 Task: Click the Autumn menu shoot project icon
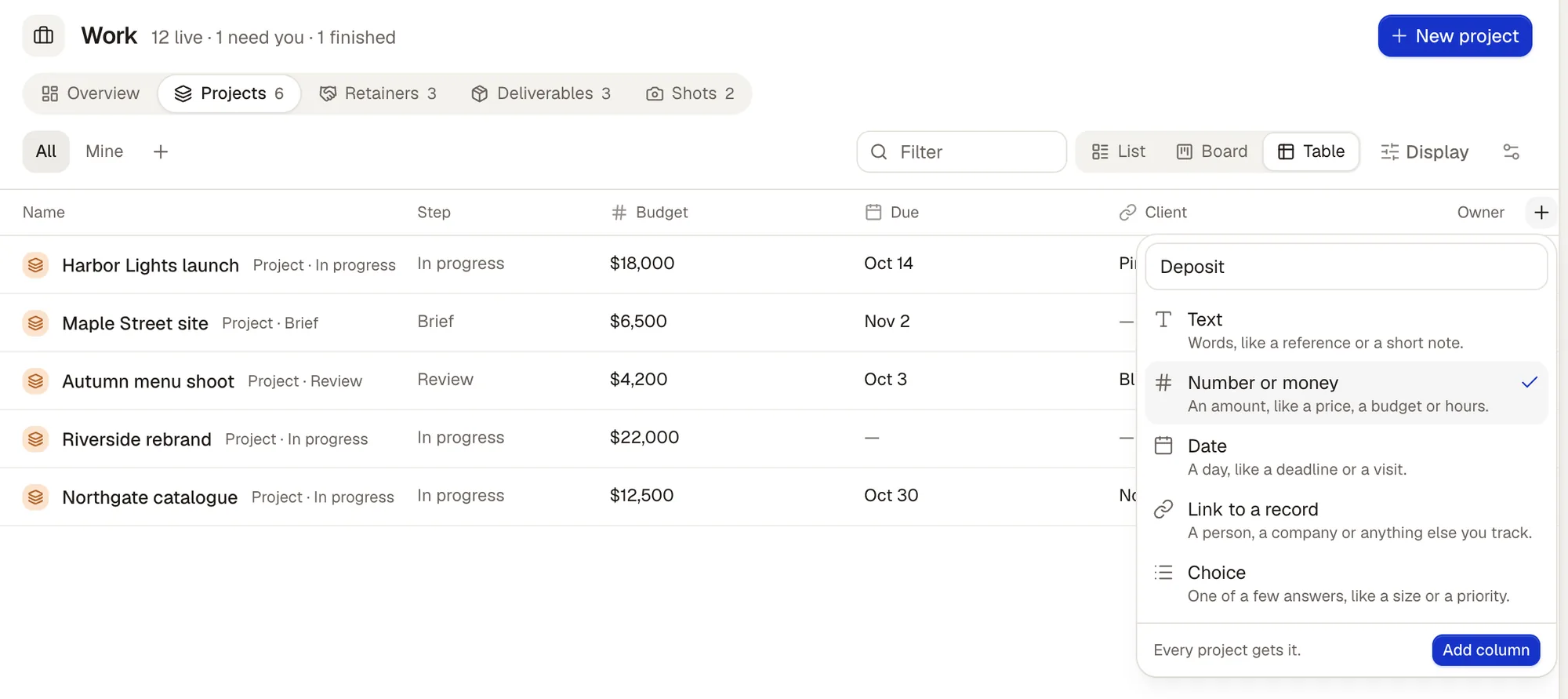(35, 381)
